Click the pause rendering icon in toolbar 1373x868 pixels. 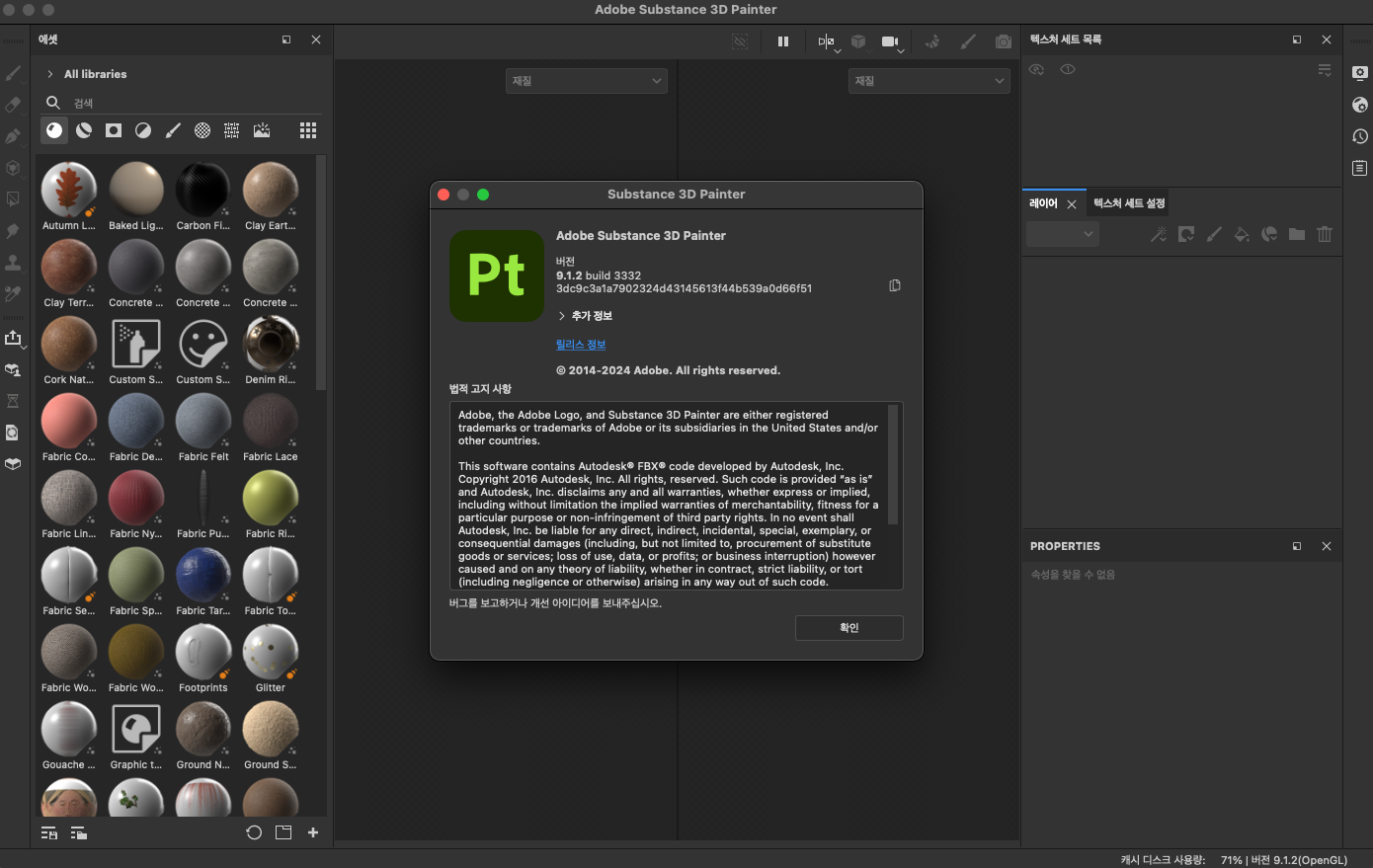tap(783, 41)
